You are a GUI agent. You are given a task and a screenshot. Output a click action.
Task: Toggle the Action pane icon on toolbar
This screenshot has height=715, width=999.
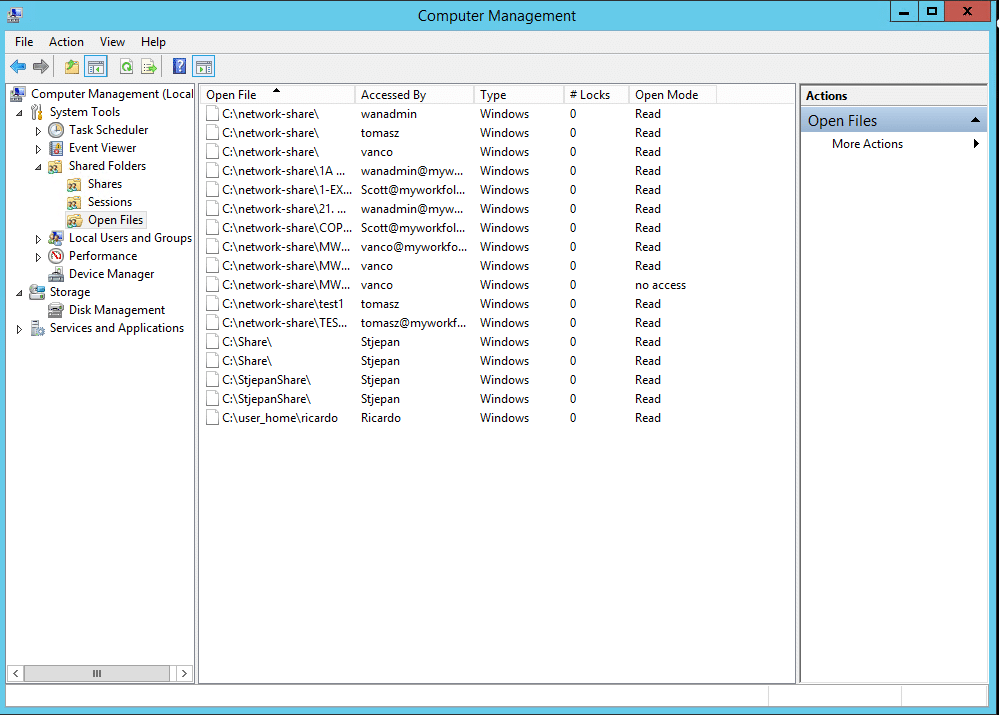point(203,66)
